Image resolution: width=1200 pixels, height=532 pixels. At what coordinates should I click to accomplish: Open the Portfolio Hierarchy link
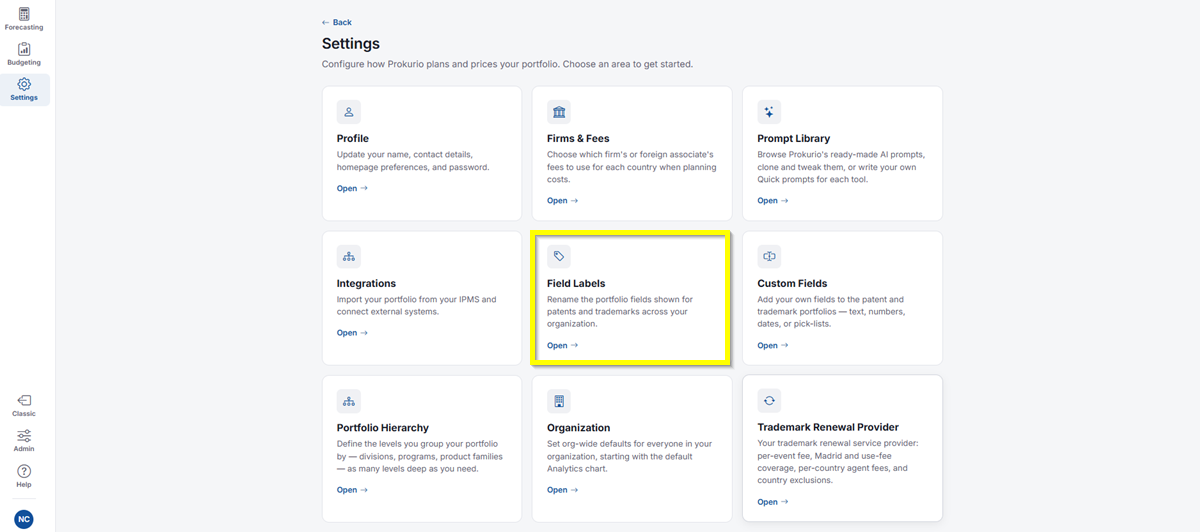352,490
